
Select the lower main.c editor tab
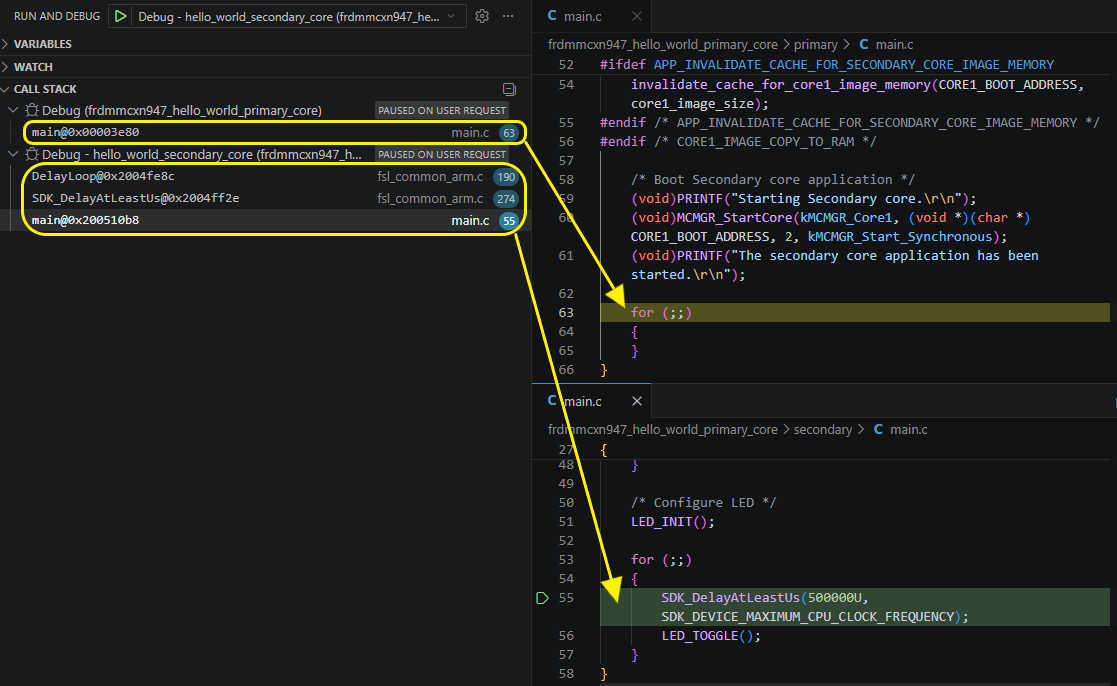coord(591,401)
